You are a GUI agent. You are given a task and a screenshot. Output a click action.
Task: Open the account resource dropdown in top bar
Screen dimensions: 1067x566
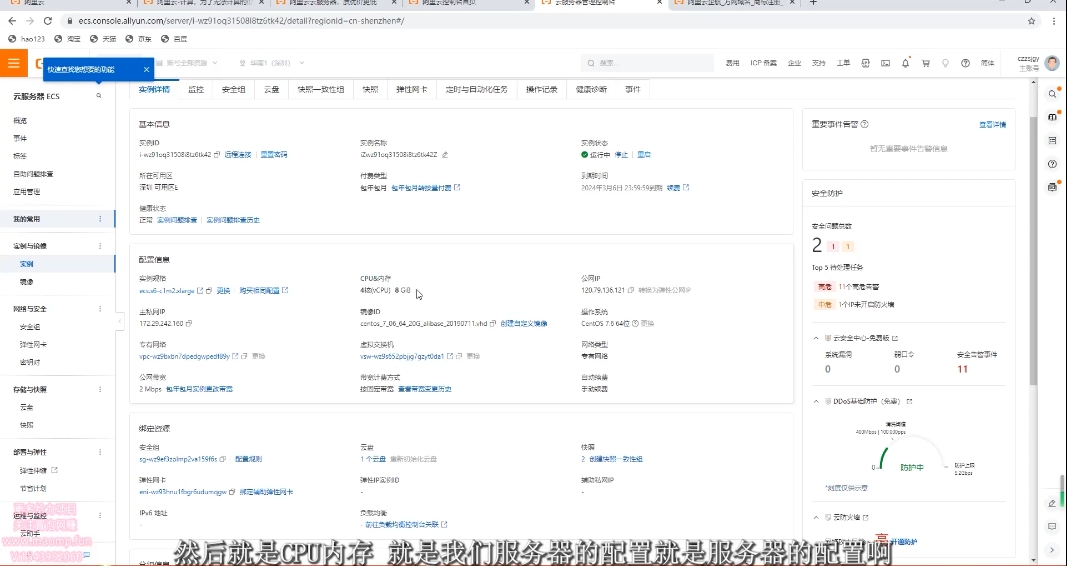pyautogui.click(x=187, y=63)
